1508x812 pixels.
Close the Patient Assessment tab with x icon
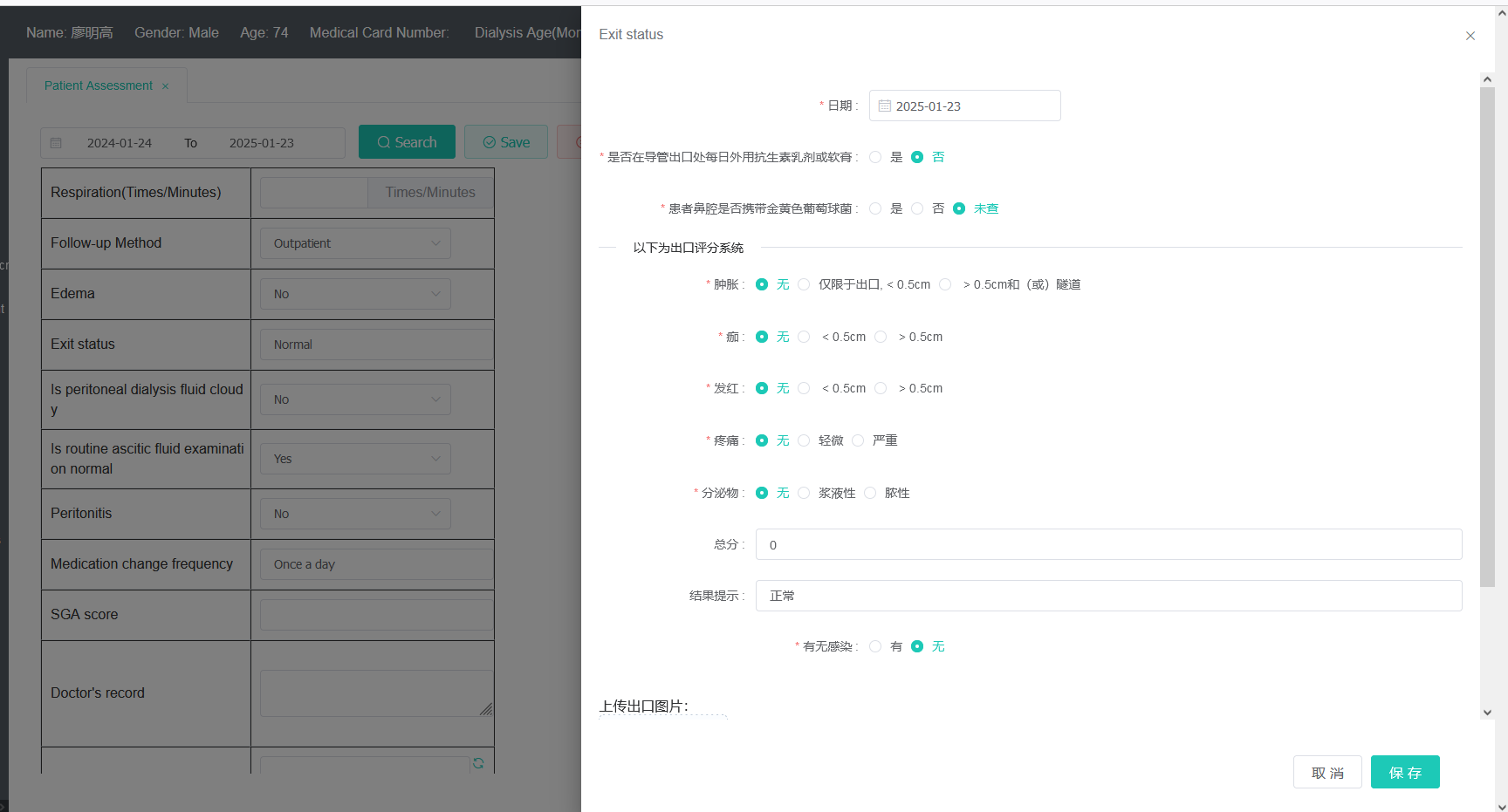[165, 86]
